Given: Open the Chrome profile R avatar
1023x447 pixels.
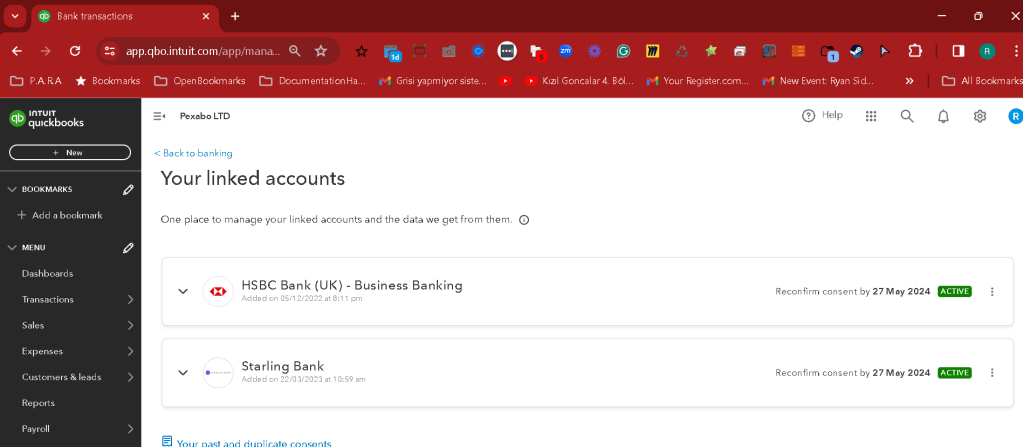Looking at the screenshot, I should click(x=987, y=51).
